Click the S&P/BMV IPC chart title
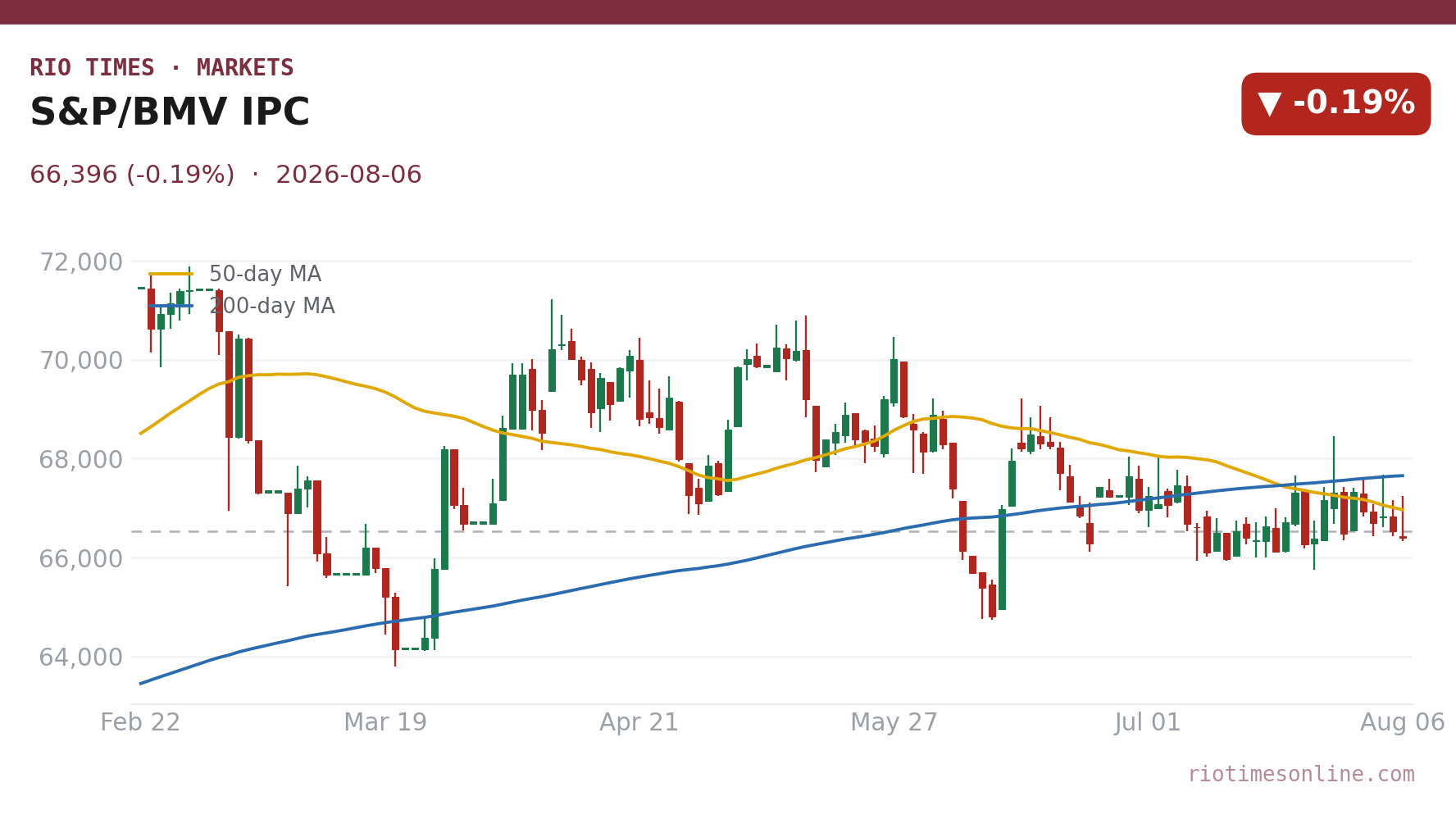 170,113
